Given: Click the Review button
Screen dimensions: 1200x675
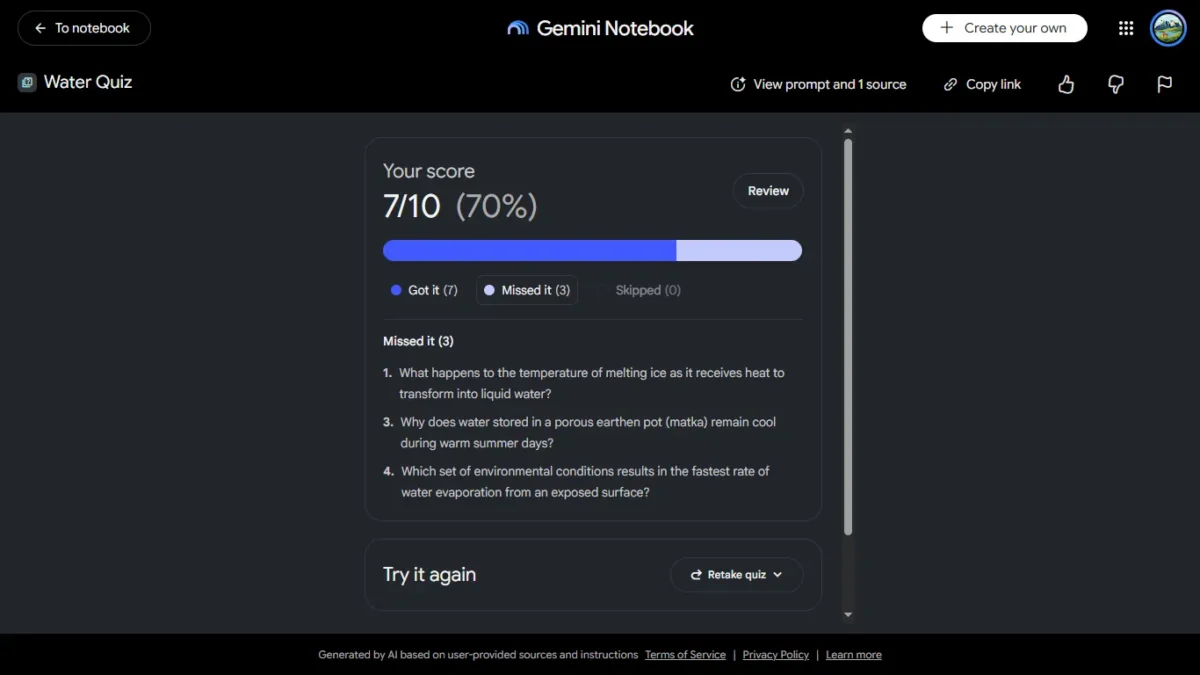Looking at the screenshot, I should (768, 190).
